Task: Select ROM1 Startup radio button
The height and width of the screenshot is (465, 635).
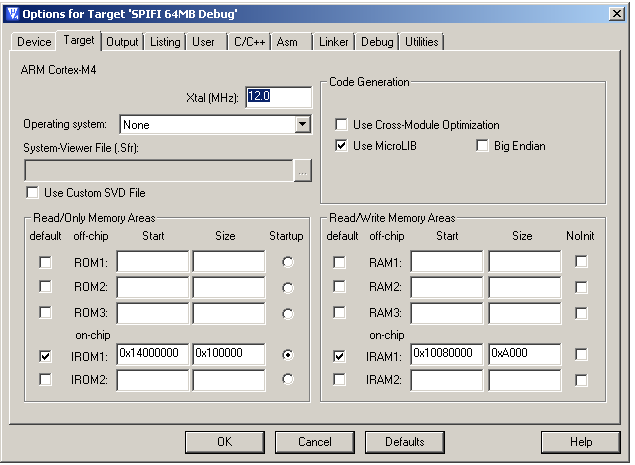Action: pyautogui.click(x=288, y=262)
